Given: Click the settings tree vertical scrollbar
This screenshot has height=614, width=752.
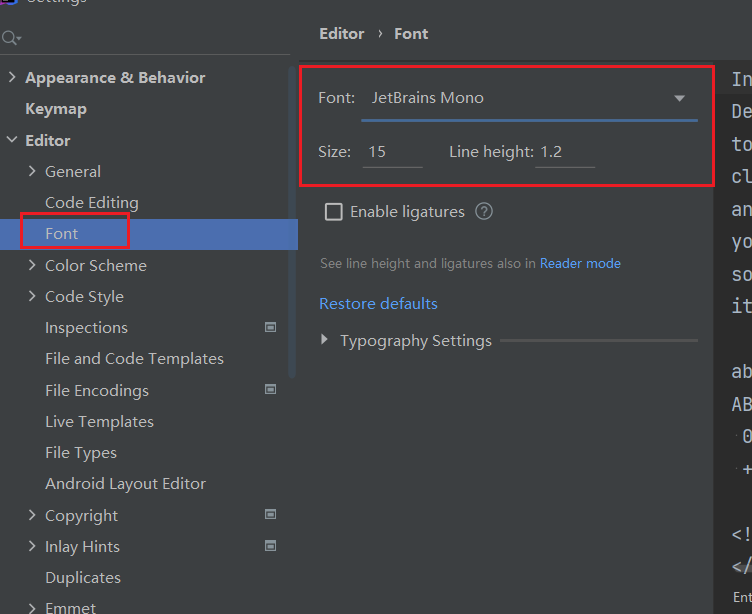Looking at the screenshot, I should (293, 222).
